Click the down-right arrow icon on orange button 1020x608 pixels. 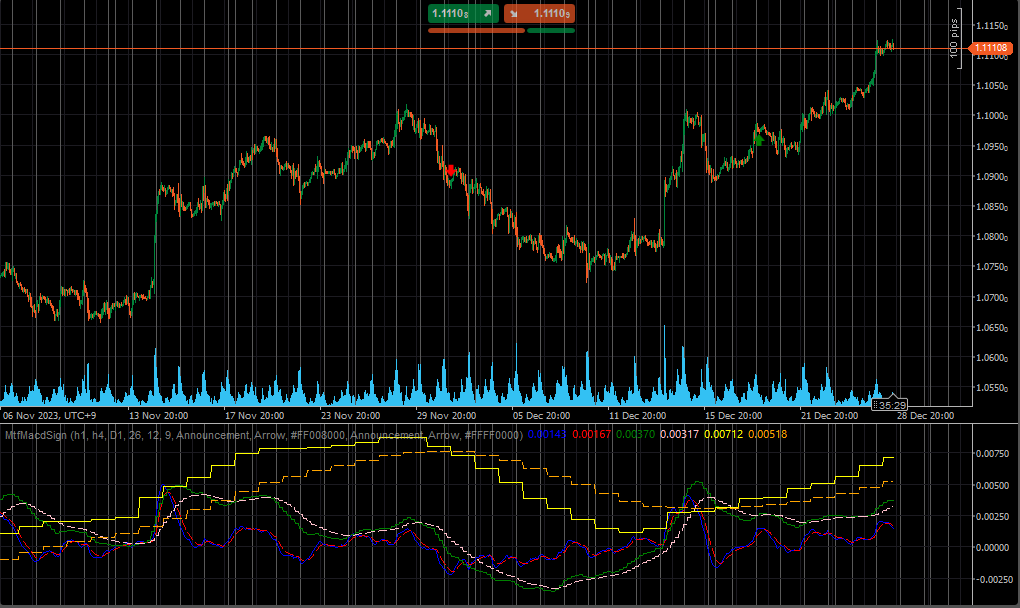[514, 14]
